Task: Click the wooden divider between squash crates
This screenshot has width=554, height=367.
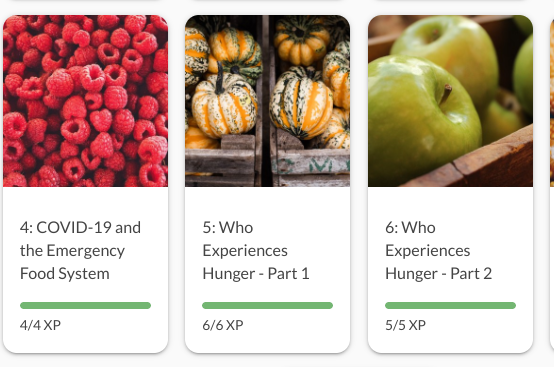Action: pyautogui.click(x=266, y=101)
